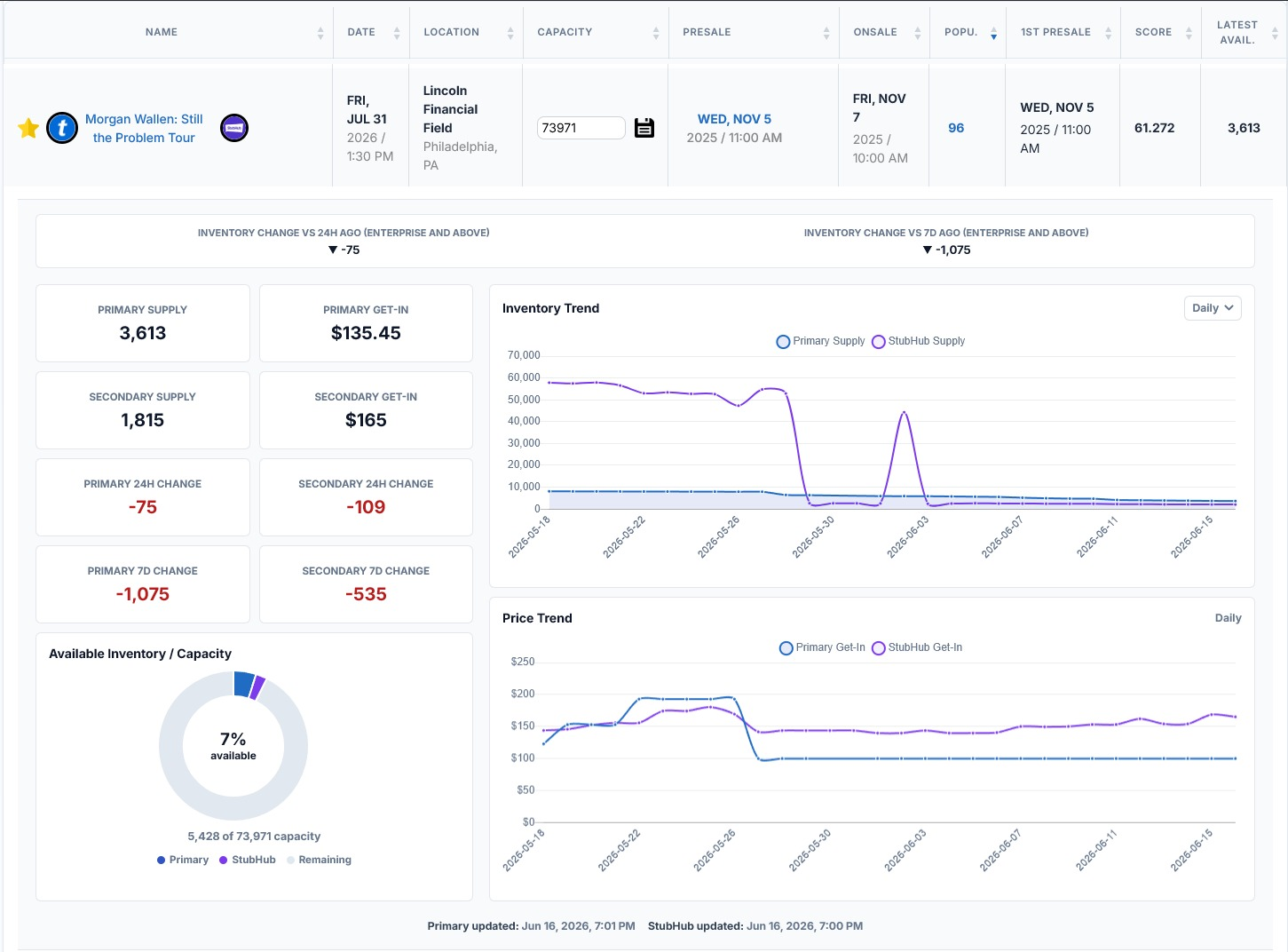Screen dimensions: 1288x952
Task: Click the Secondary Supply 1,815 card
Action: point(143,410)
